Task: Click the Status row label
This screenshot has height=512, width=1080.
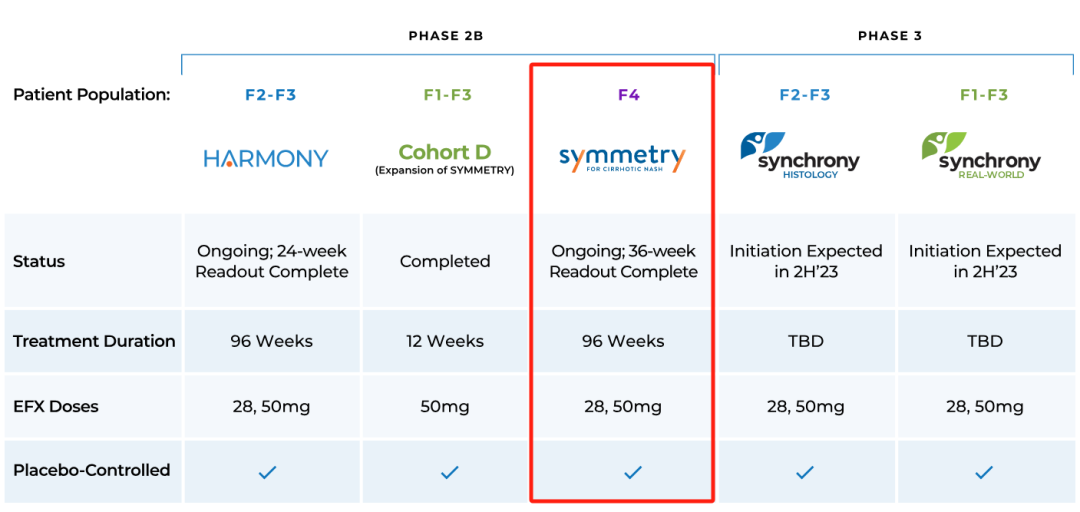Action: 39,261
